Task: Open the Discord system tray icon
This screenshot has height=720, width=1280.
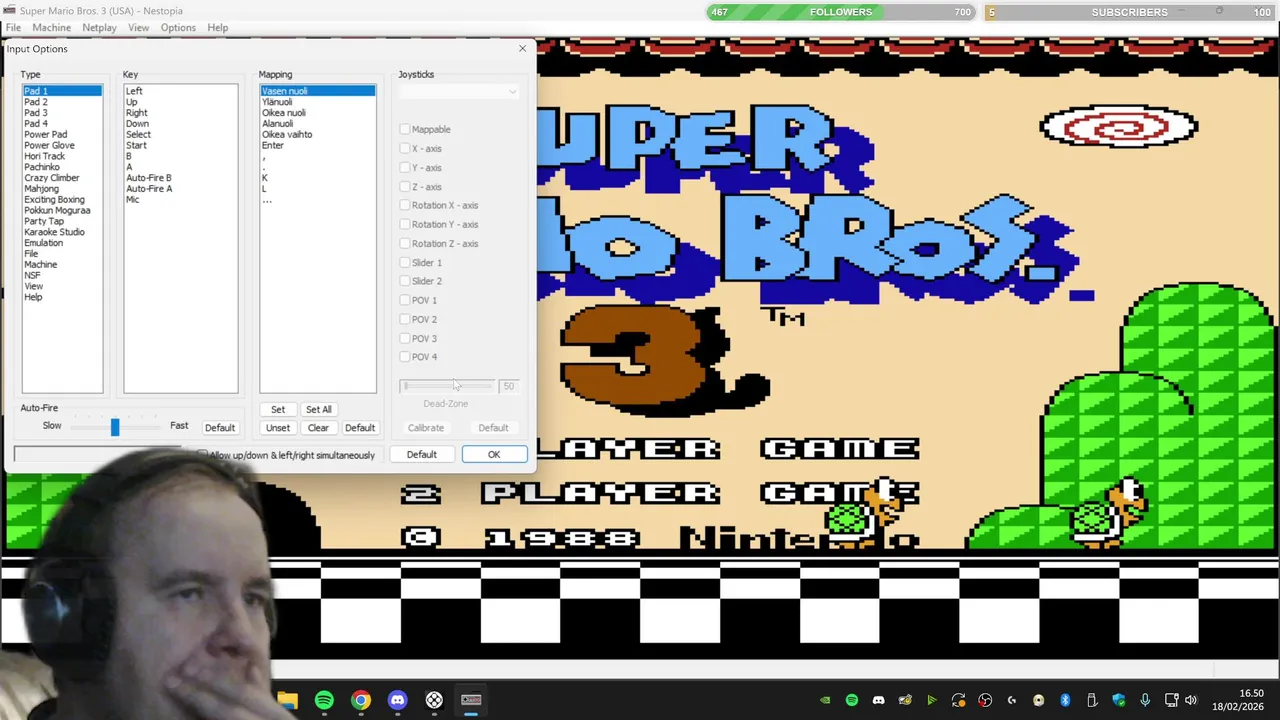Action: (x=878, y=700)
